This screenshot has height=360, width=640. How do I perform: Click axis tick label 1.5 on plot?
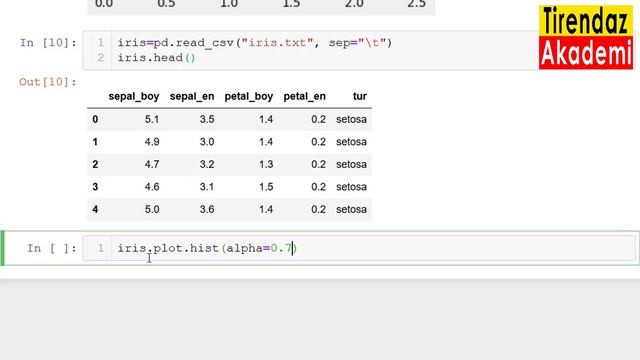[291, 4]
